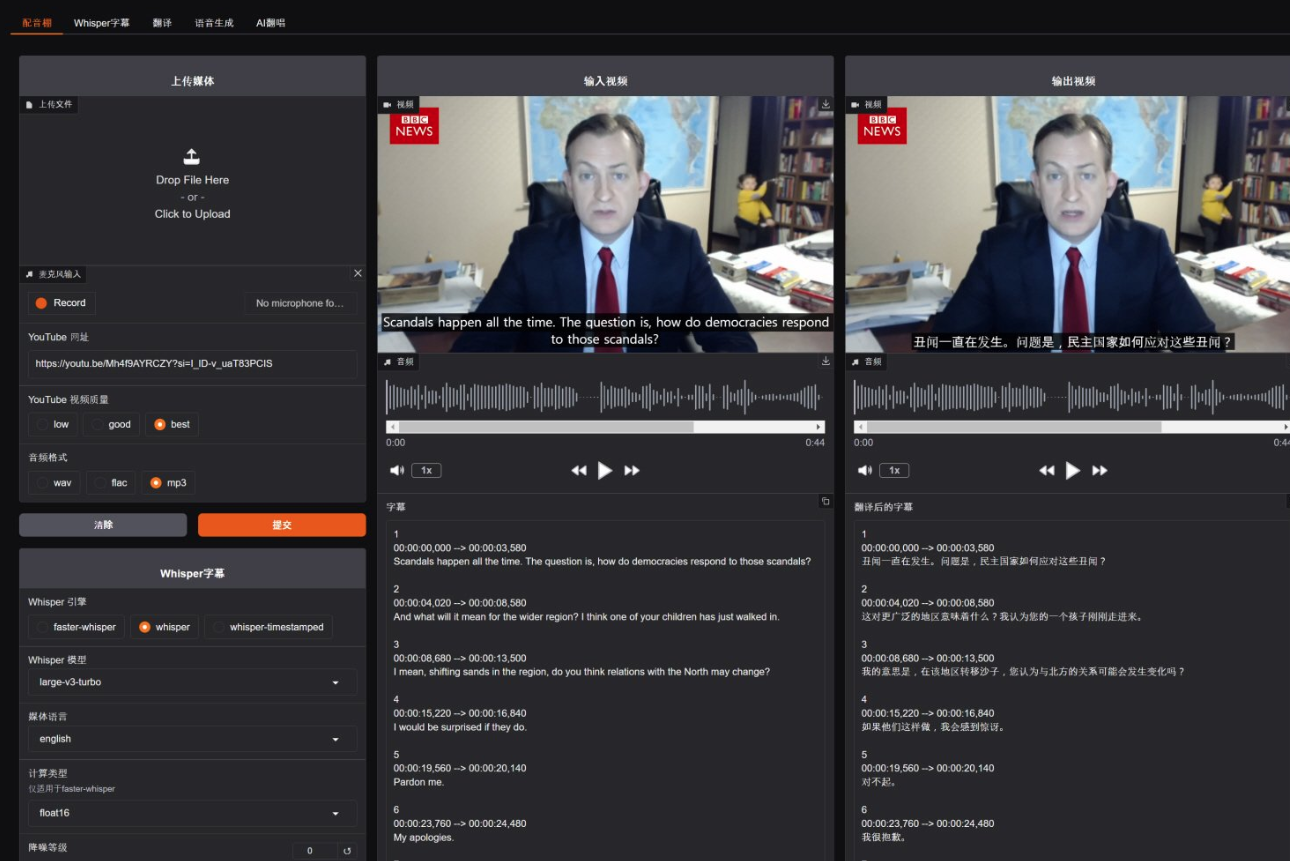Expand the large-v3-turbo Whisper model dropdown
Image resolution: width=1290 pixels, height=861 pixels.
pos(192,682)
